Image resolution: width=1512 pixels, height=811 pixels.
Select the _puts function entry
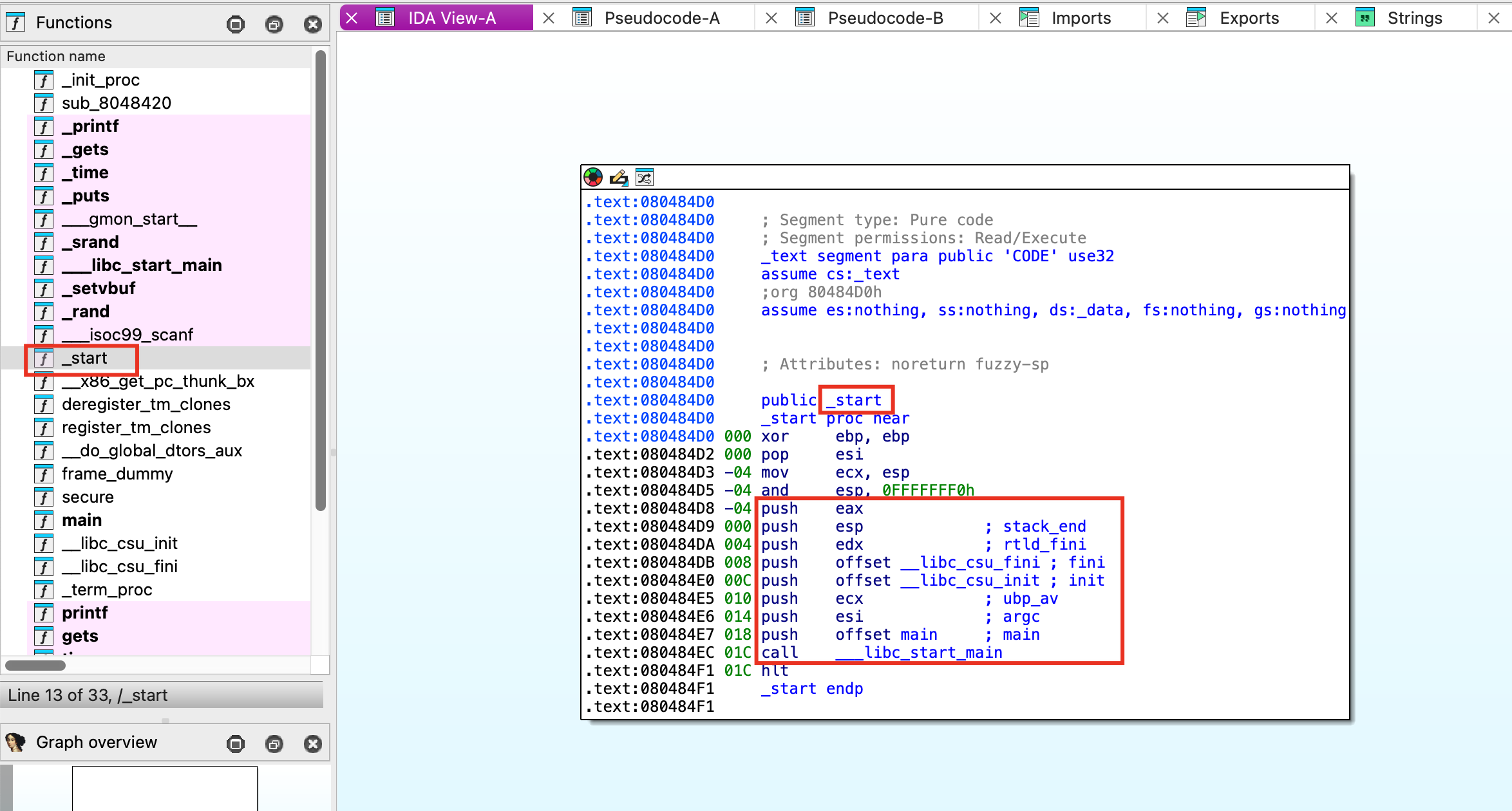[157, 196]
